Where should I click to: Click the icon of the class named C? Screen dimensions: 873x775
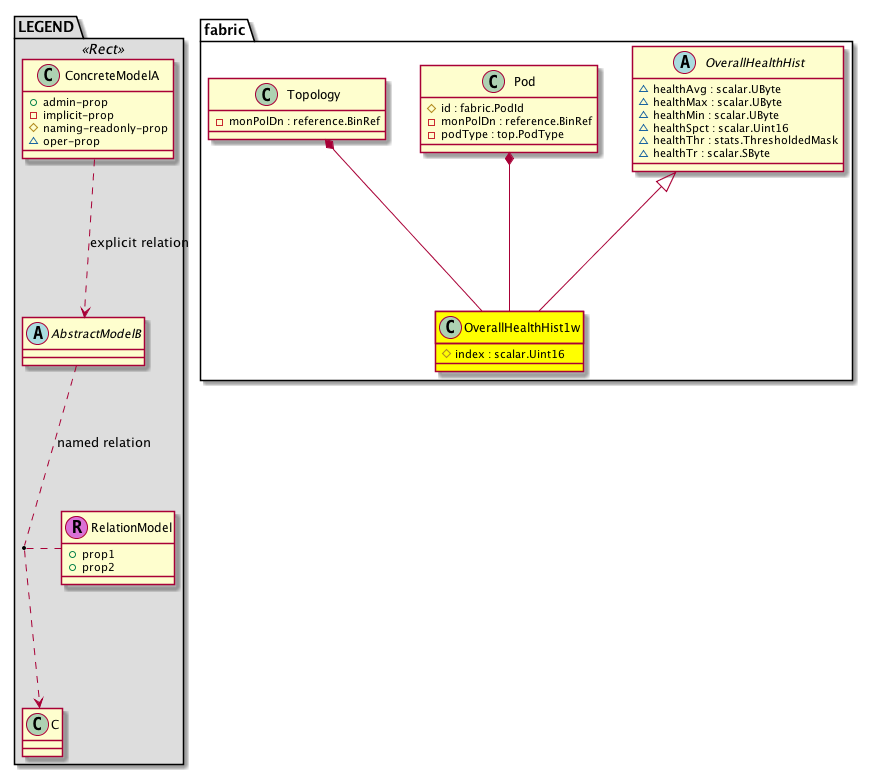37,721
